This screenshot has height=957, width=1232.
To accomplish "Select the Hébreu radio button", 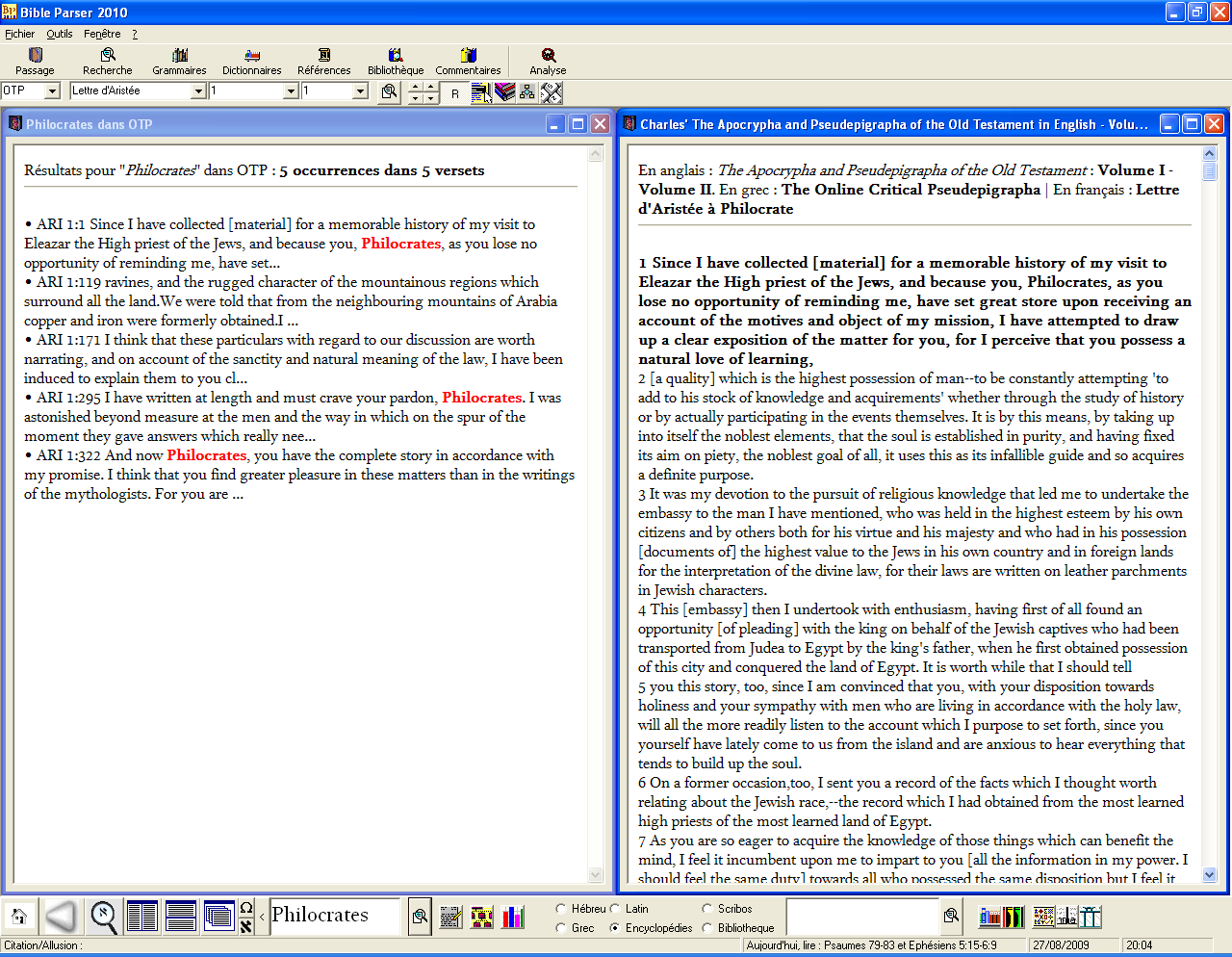I will pyautogui.click(x=561, y=909).
